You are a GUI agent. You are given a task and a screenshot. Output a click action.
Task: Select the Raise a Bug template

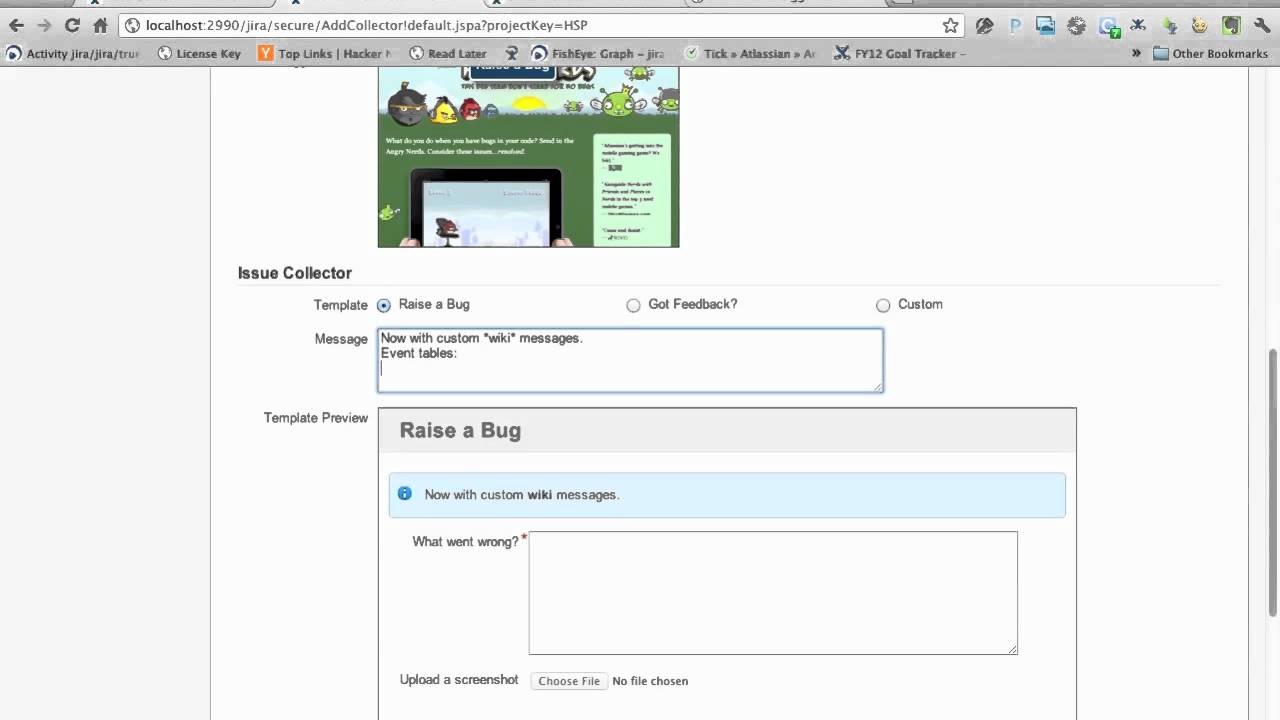384,305
